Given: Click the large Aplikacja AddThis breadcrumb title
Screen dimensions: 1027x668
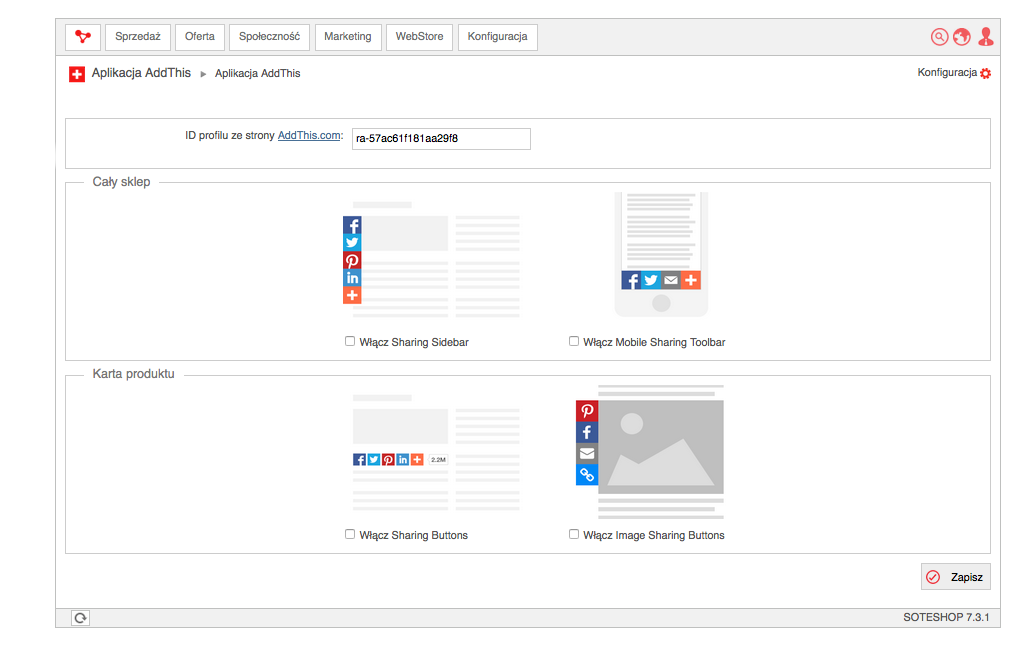Looking at the screenshot, I should [141, 73].
